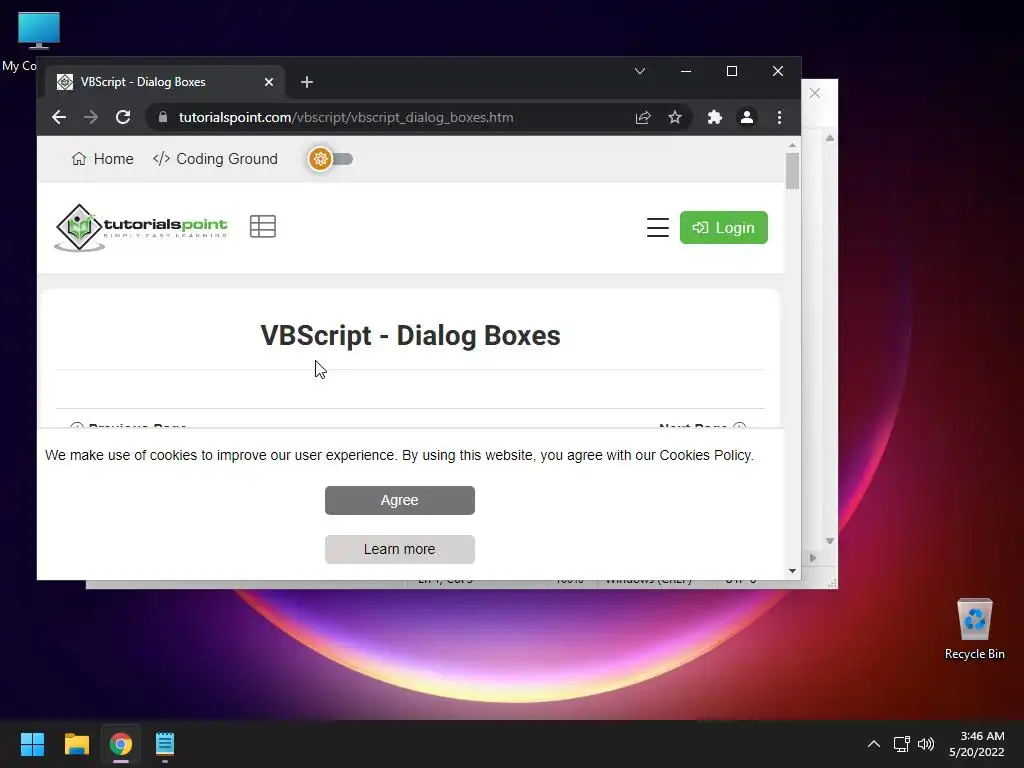
Task: Minimize the Chrome window
Action: click(x=686, y=71)
